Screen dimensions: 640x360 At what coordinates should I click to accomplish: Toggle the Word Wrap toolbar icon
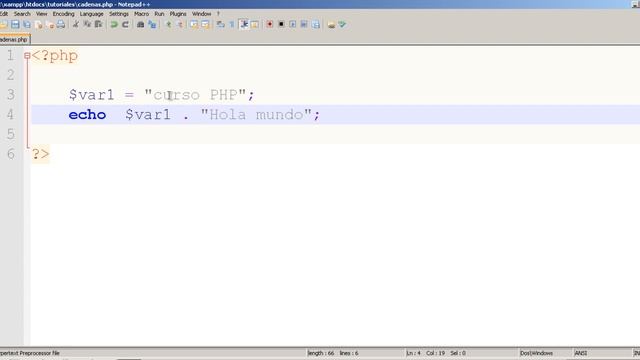(220, 24)
